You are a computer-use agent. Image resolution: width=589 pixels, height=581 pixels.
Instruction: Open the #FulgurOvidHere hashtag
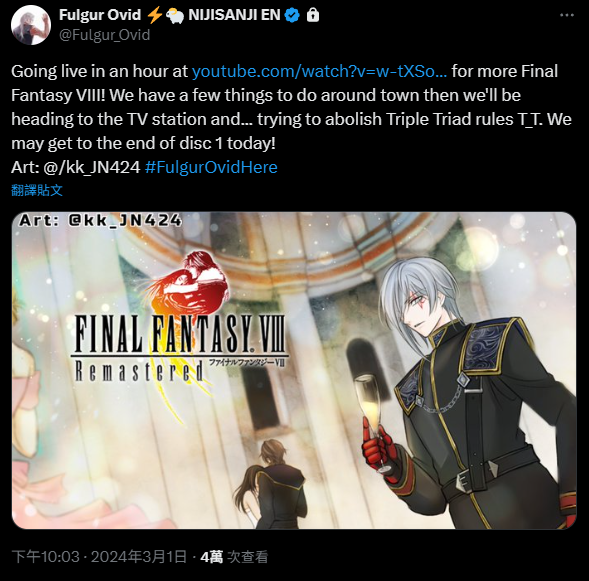coord(211,167)
